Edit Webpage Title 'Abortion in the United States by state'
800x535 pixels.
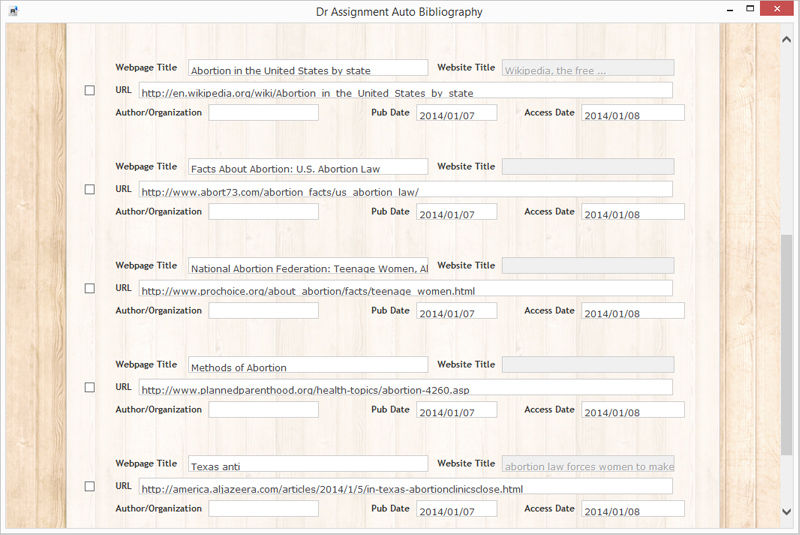pos(308,68)
